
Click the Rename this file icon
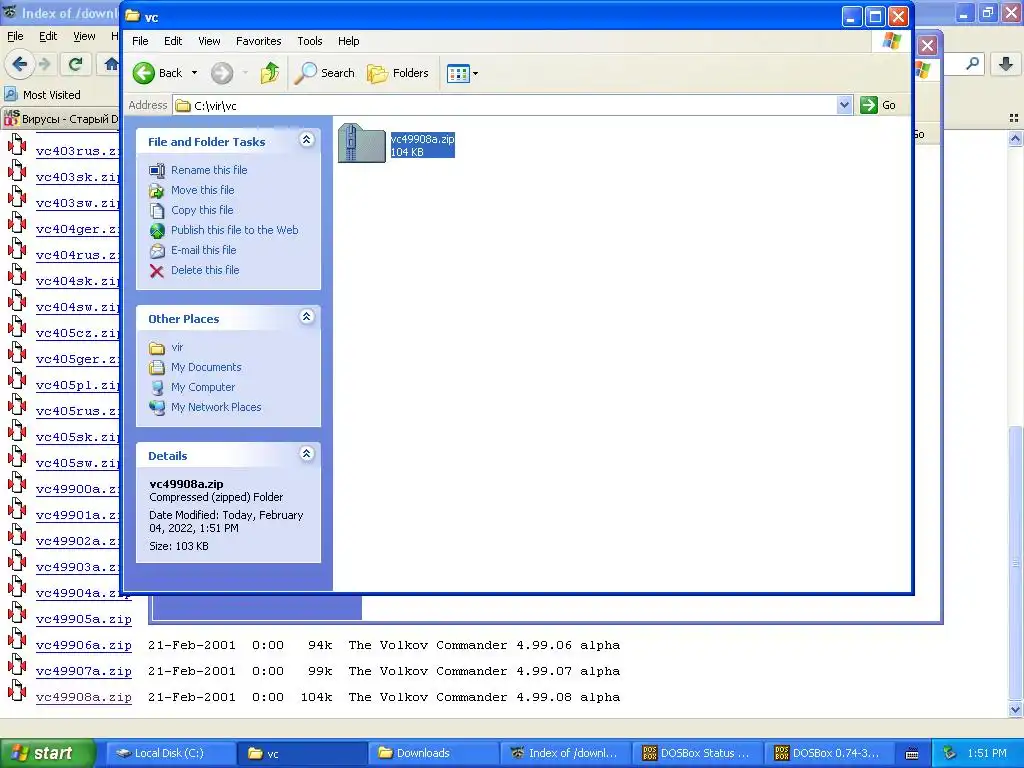coord(157,170)
